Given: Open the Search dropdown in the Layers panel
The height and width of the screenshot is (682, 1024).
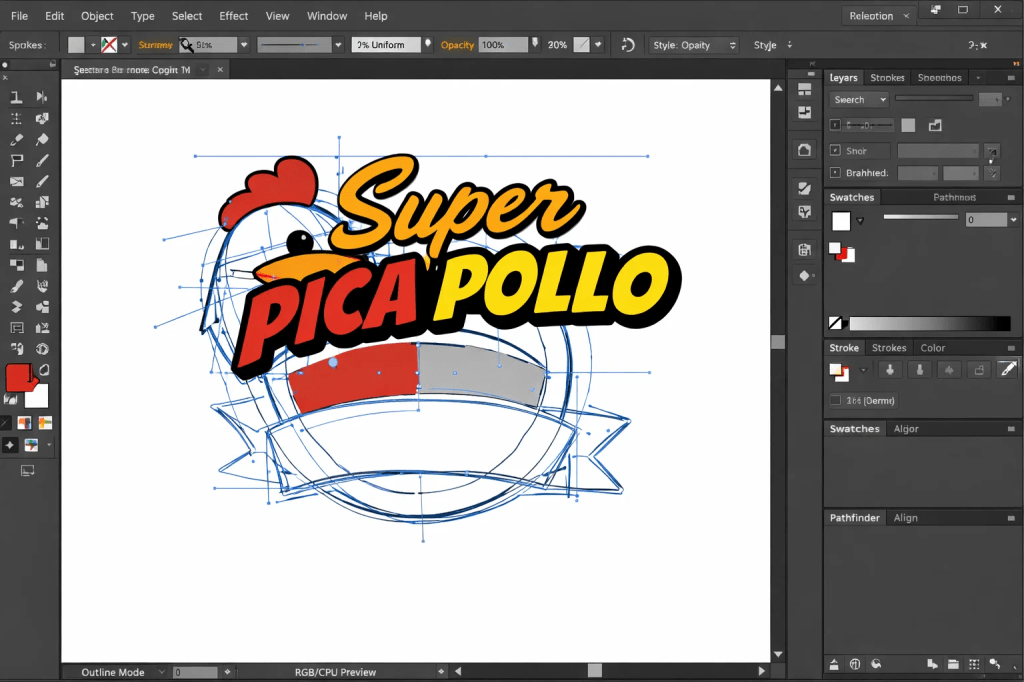Looking at the screenshot, I should point(858,99).
